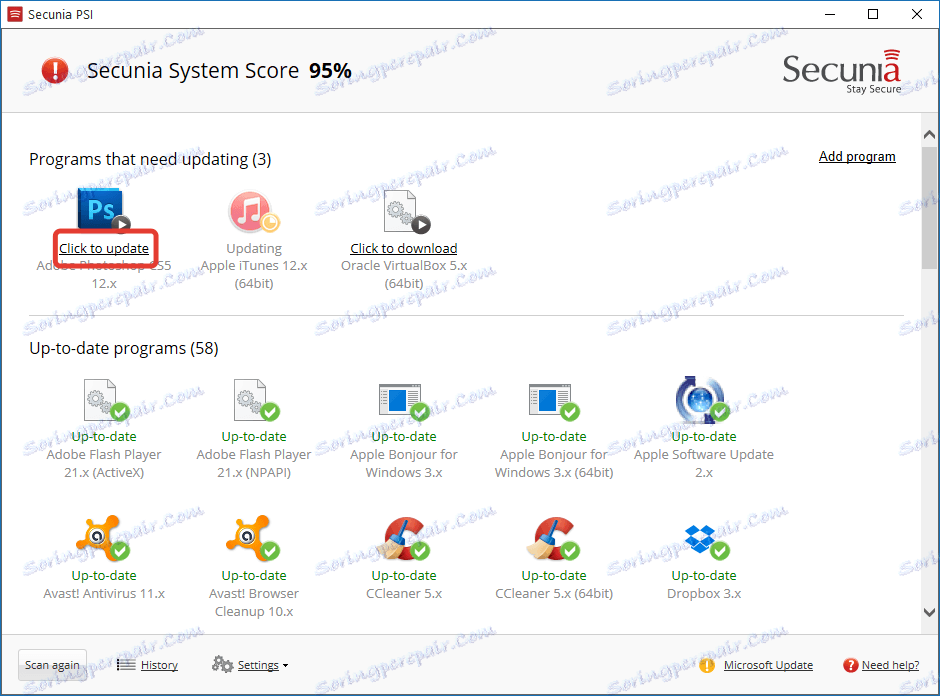Maximize the Secunia PSI window

tap(873, 14)
